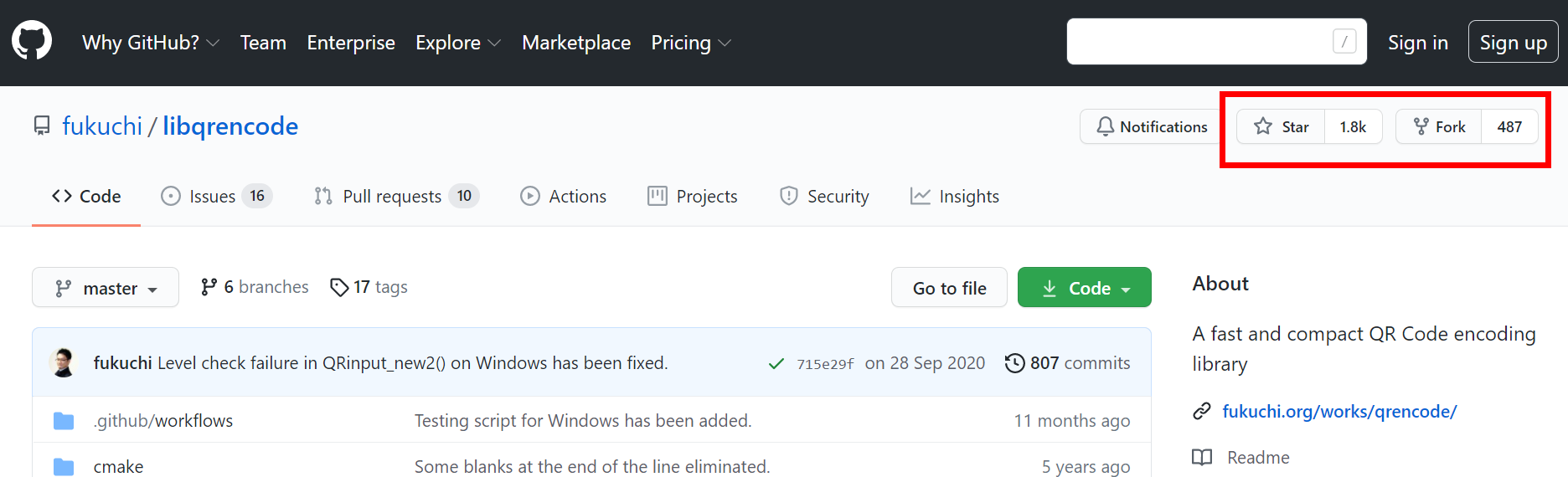Viewport: 1568px width, 477px height.
Task: Open the commit history clock icon
Action: tap(1014, 362)
